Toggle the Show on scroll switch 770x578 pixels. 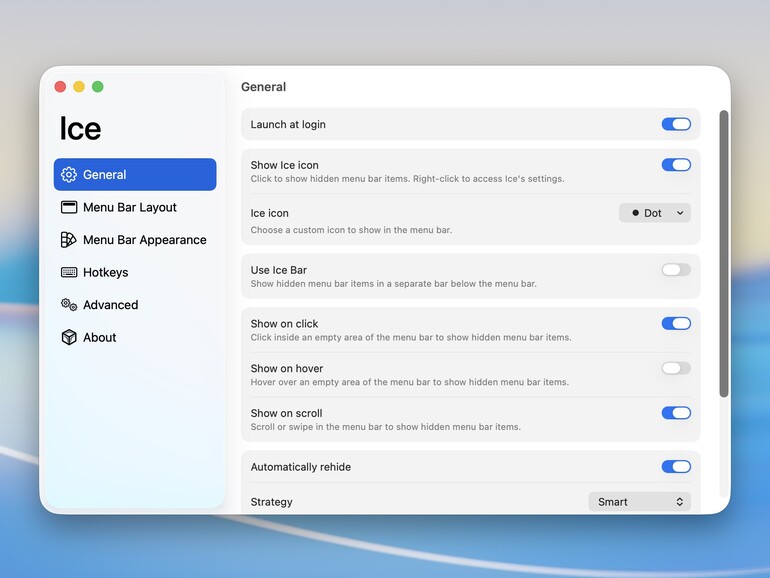coord(676,413)
